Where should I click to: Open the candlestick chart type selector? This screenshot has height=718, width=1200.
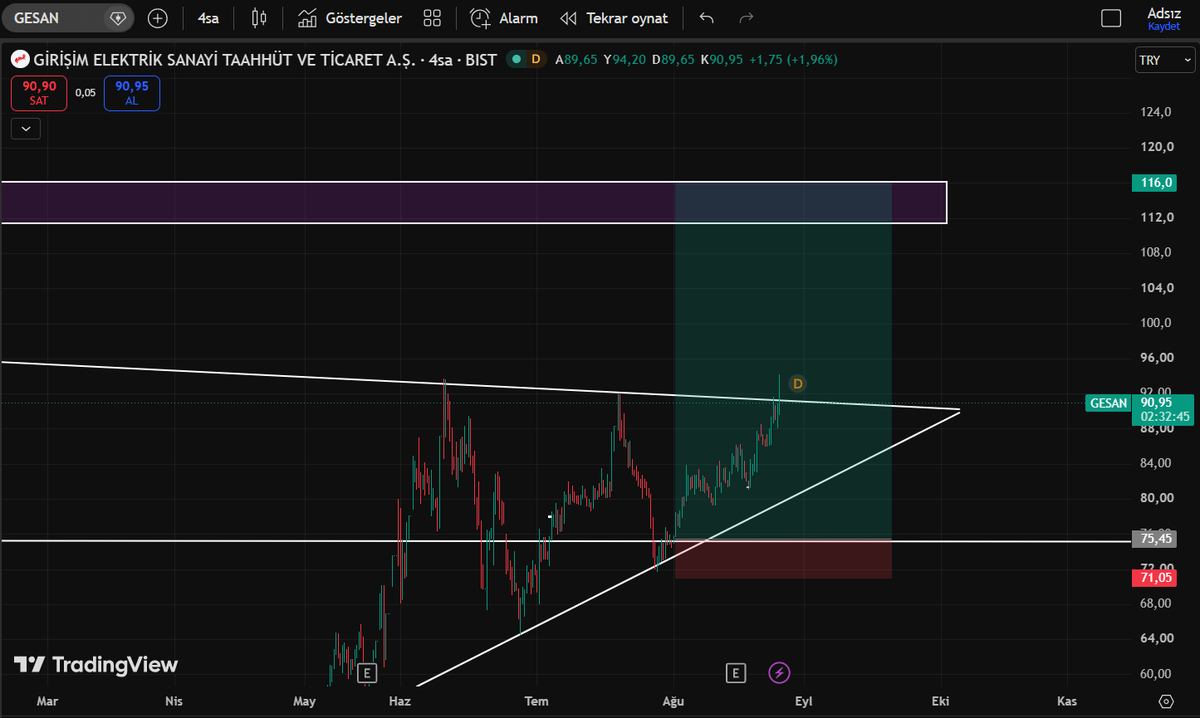259,18
